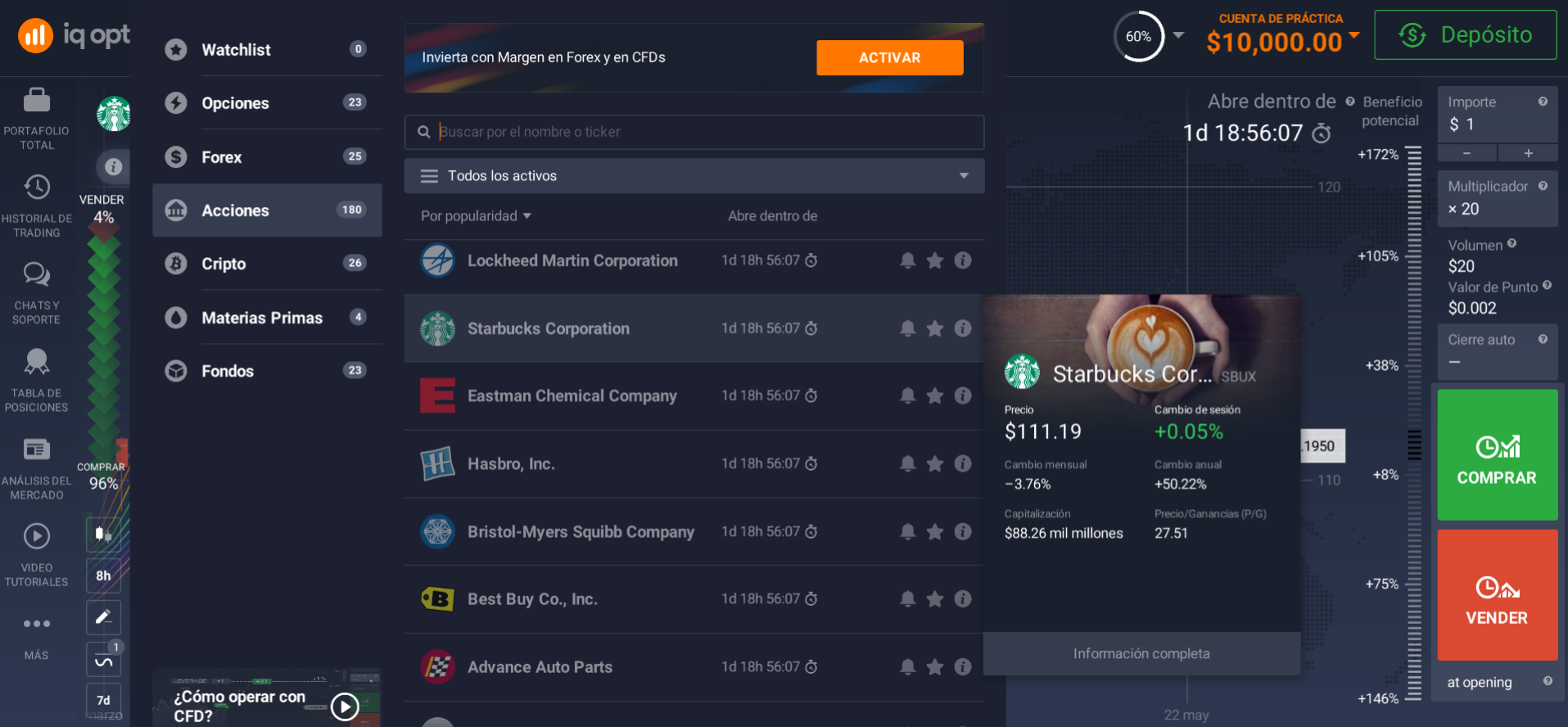Select Watchlist category

pyautogui.click(x=267, y=50)
